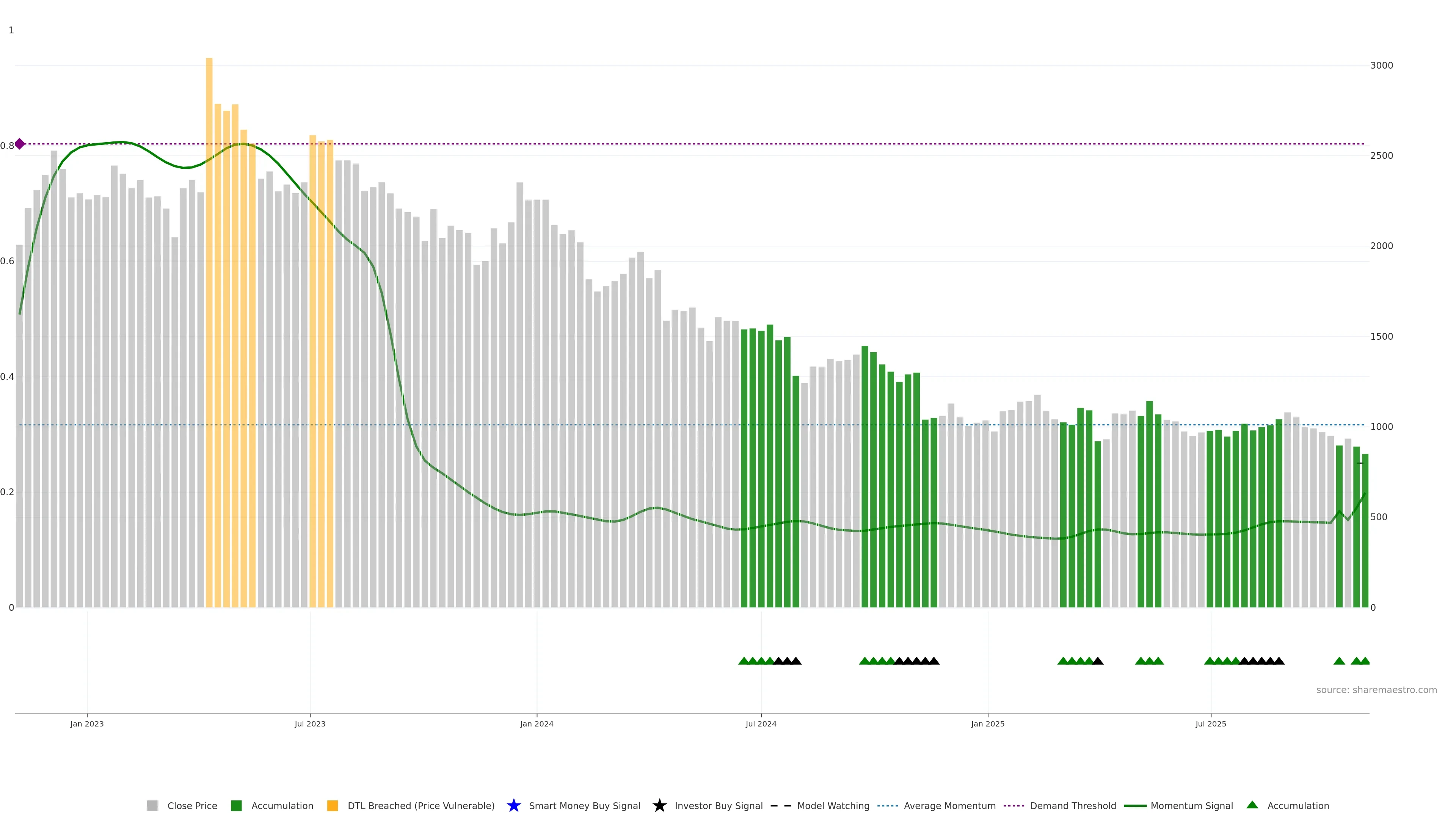Click DTL Breached (Price Vulnerable) legend text
Screen dimensions: 1456x819
click(x=420, y=806)
